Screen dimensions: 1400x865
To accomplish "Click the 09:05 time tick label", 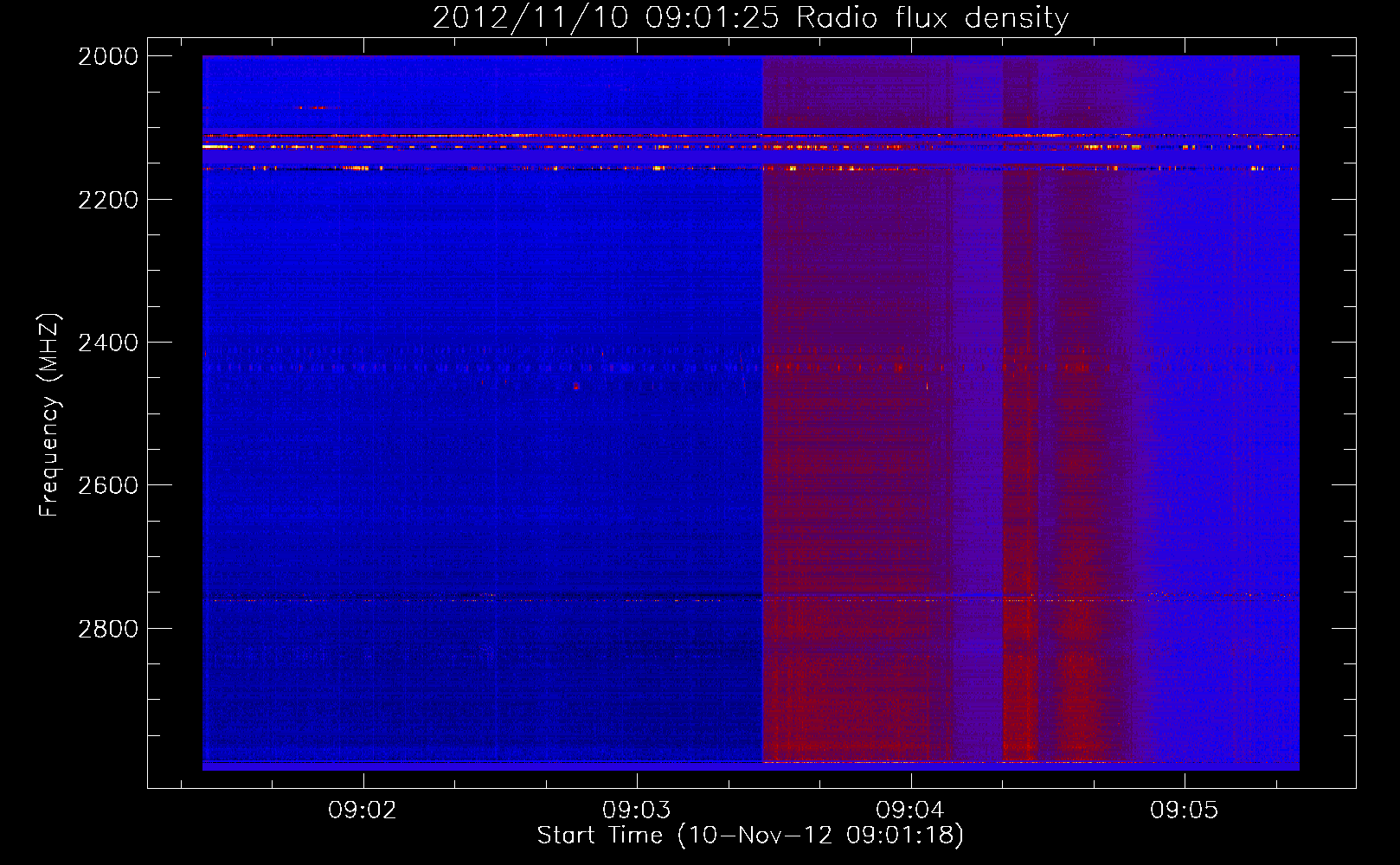I will point(1184,810).
